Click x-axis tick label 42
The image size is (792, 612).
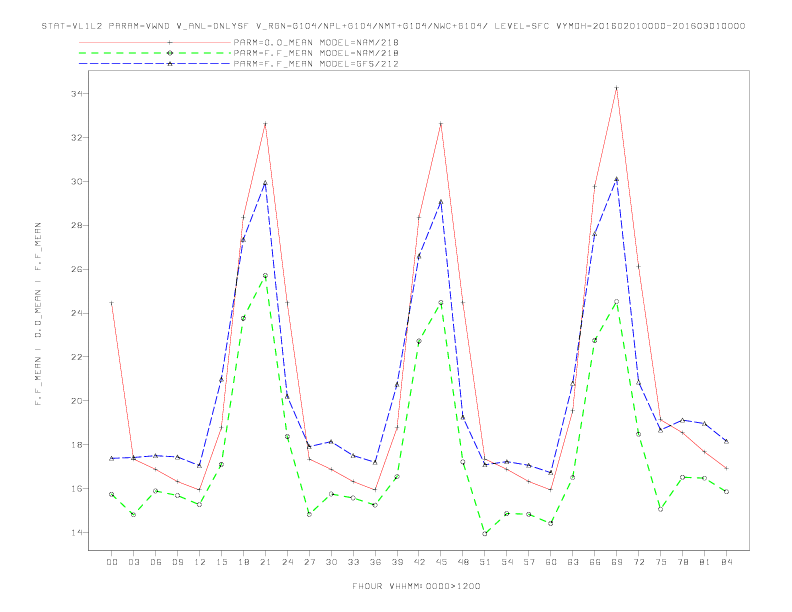[x=419, y=562]
